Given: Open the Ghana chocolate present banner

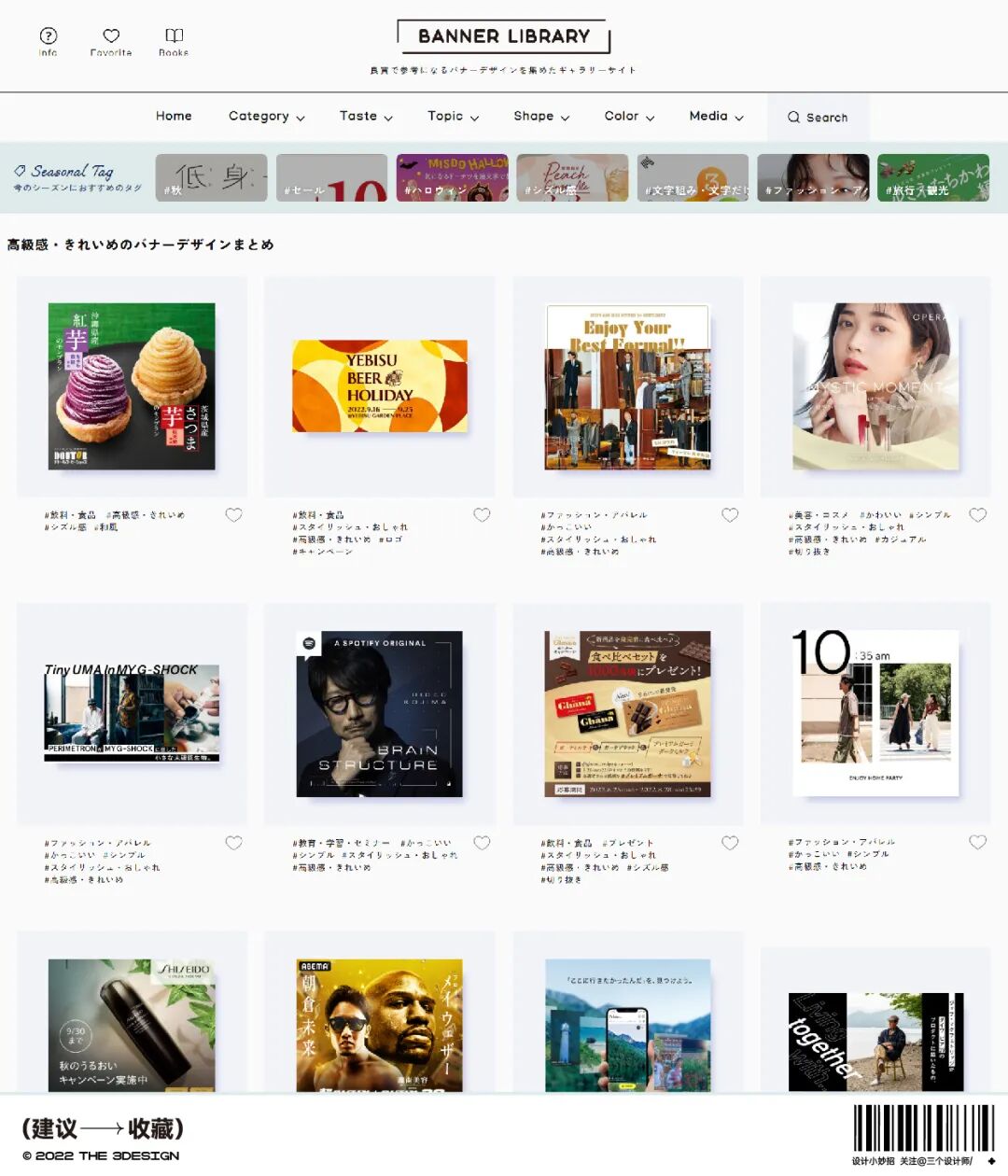Looking at the screenshot, I should [x=627, y=714].
